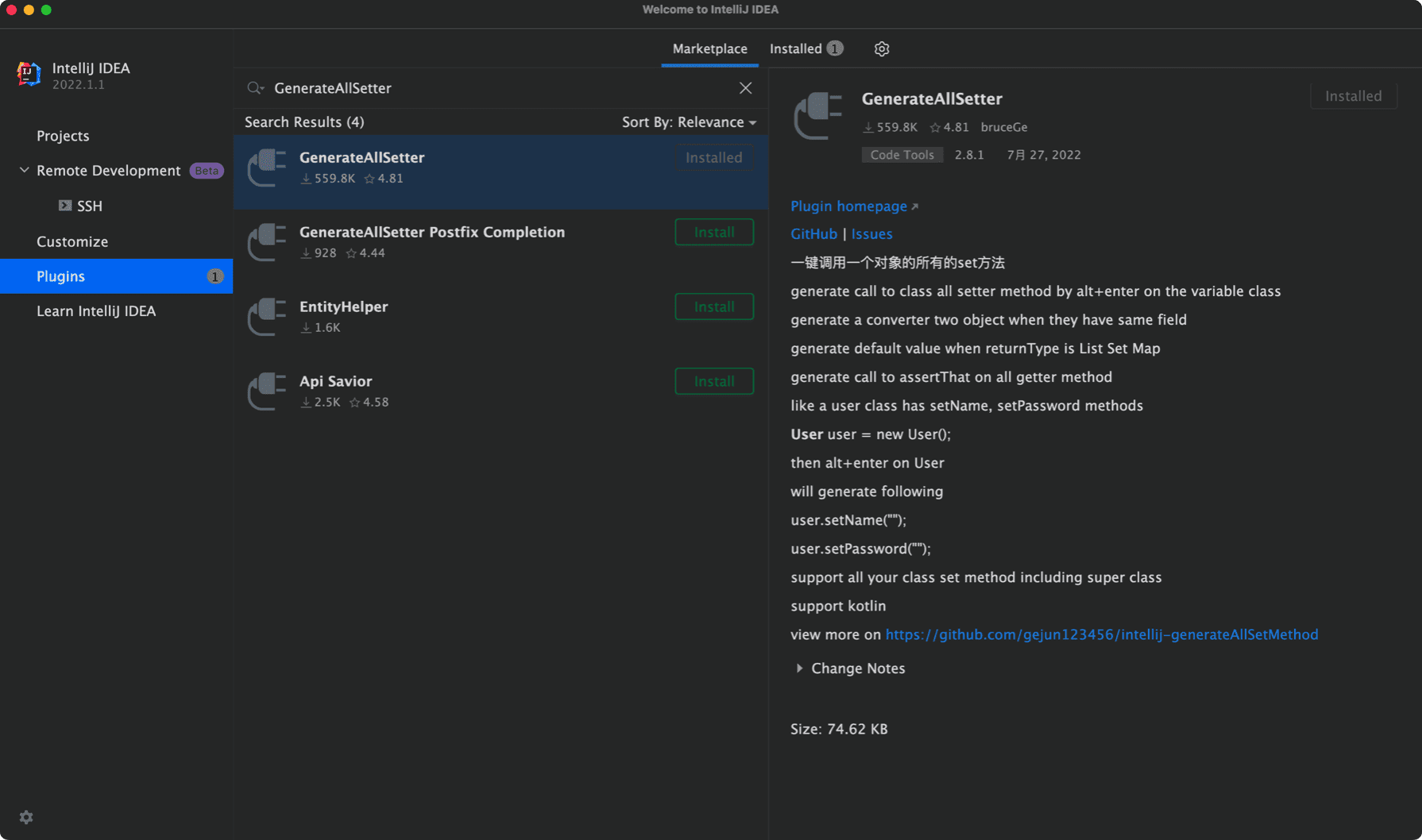The height and width of the screenshot is (840, 1422).
Task: Click Installed button in GenerateAllSetter result row
Action: click(x=714, y=158)
